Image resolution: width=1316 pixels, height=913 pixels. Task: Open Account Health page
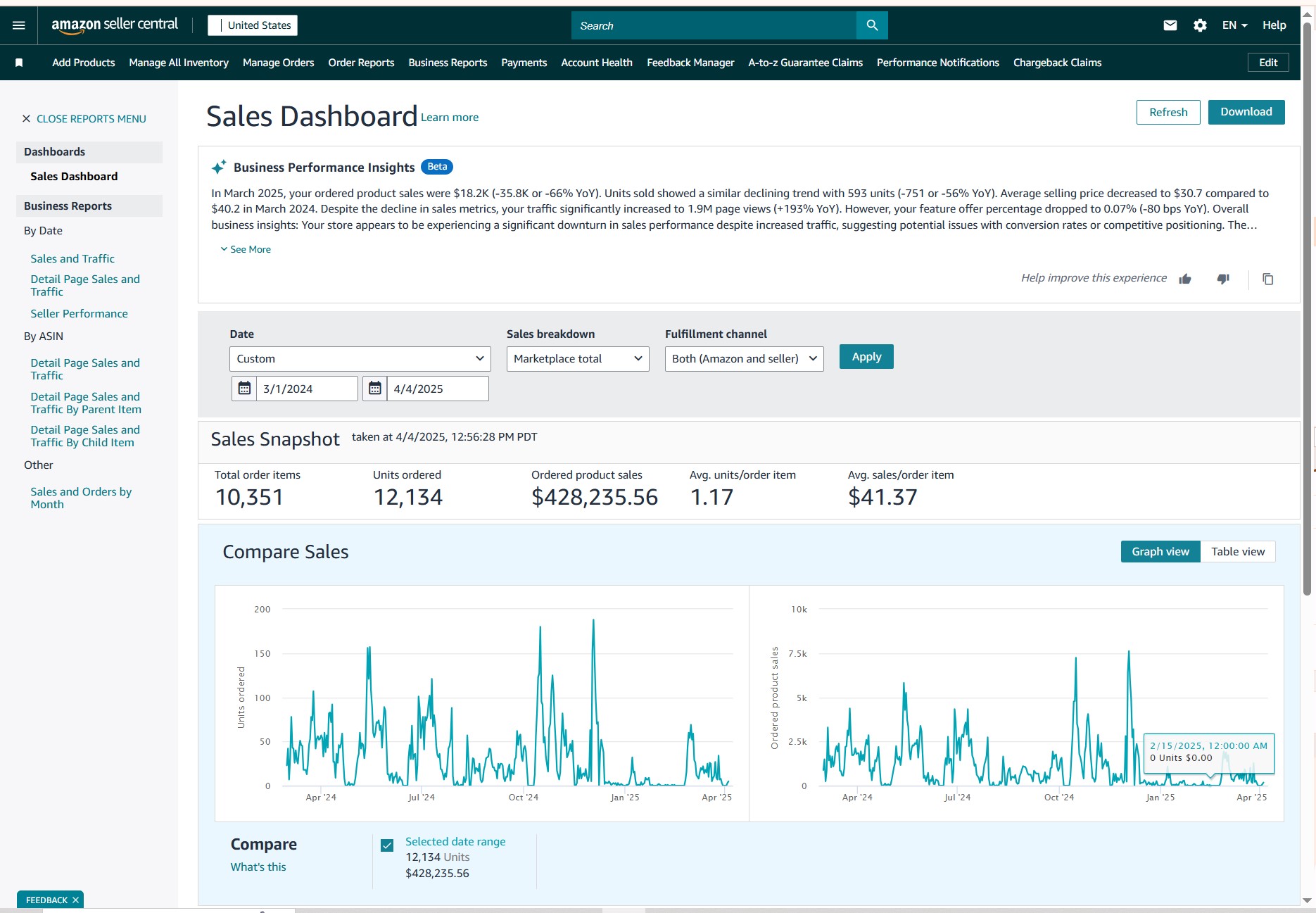[x=597, y=63]
